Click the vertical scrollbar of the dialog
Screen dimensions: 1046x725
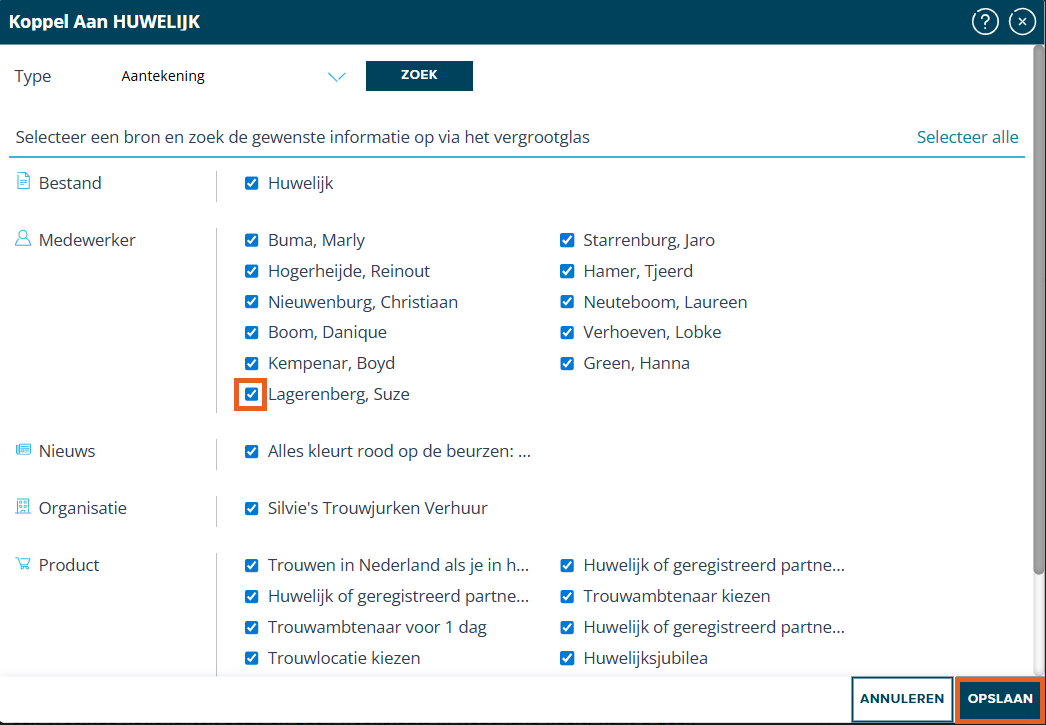pyautogui.click(x=1038, y=300)
